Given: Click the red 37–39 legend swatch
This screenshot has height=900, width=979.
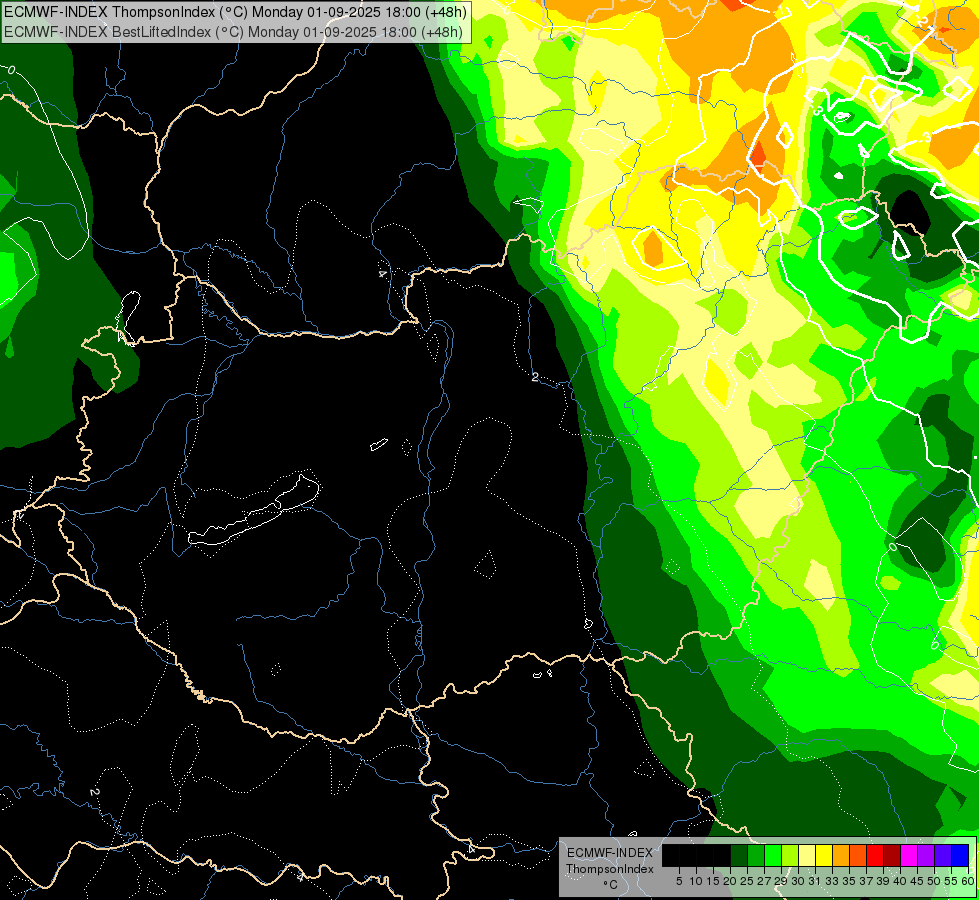Looking at the screenshot, I should pyautogui.click(x=875, y=855).
